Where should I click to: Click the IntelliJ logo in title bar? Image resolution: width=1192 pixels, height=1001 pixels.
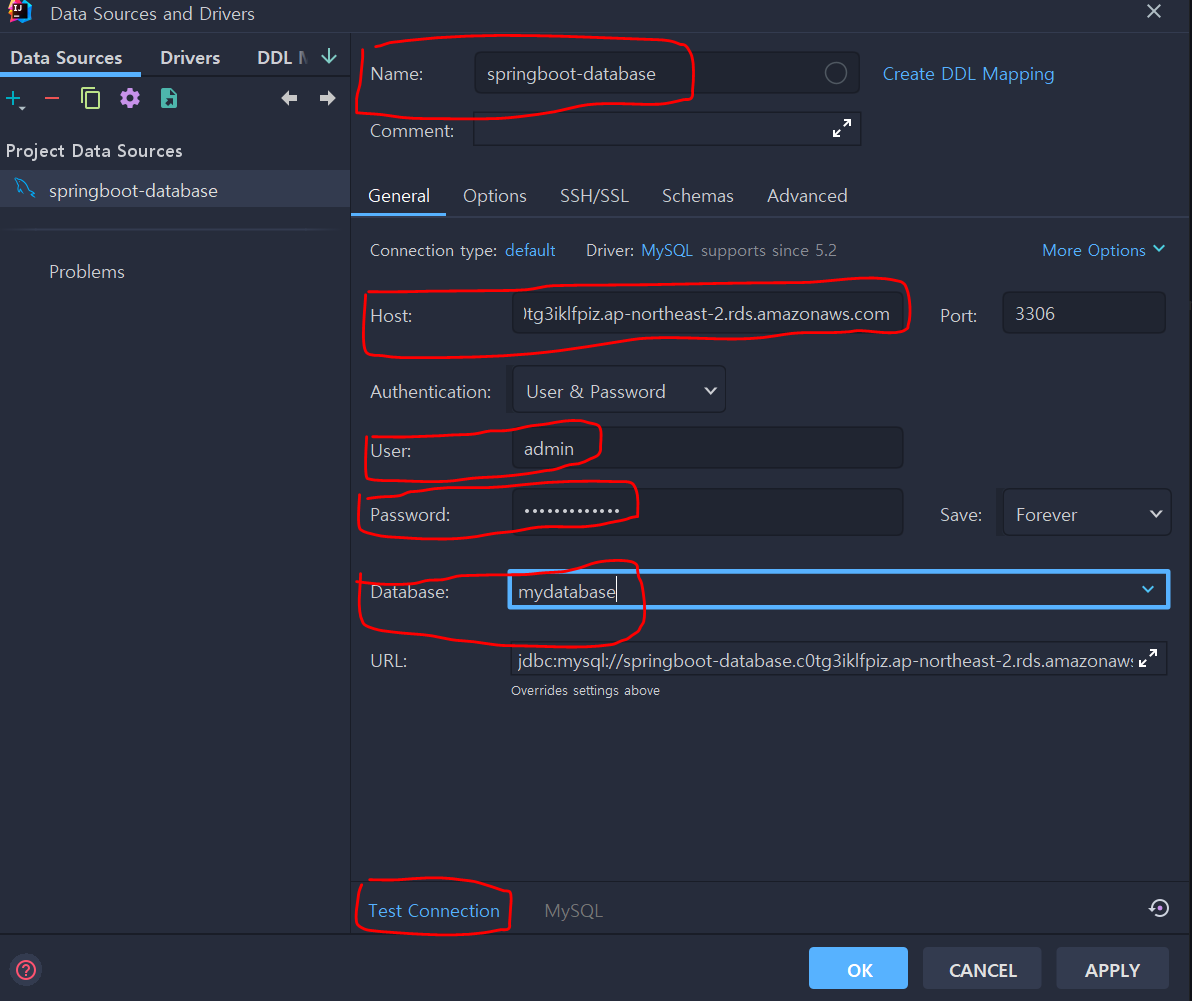coord(20,12)
